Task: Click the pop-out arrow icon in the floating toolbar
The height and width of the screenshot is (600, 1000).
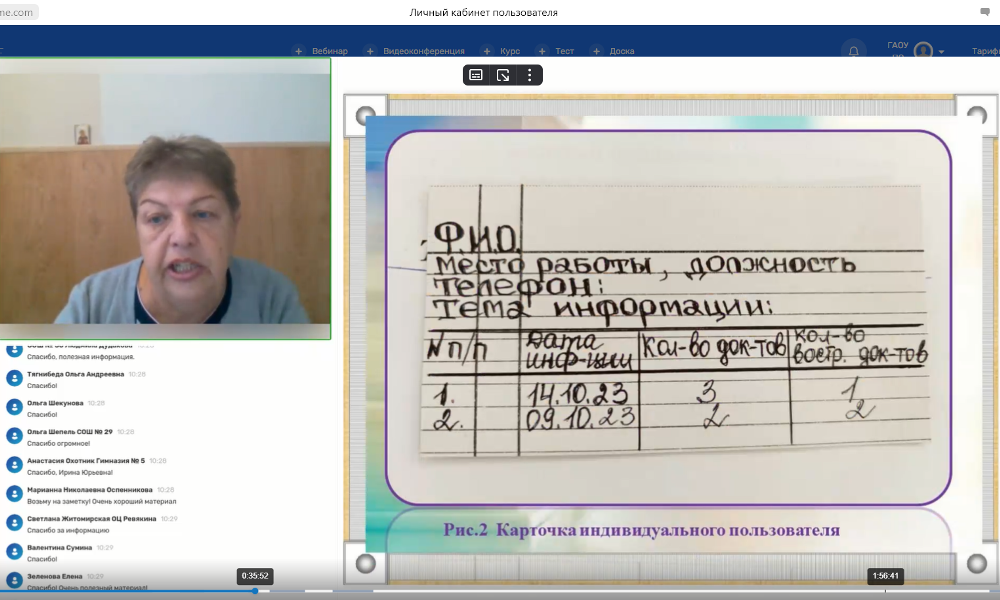Action: coord(503,75)
